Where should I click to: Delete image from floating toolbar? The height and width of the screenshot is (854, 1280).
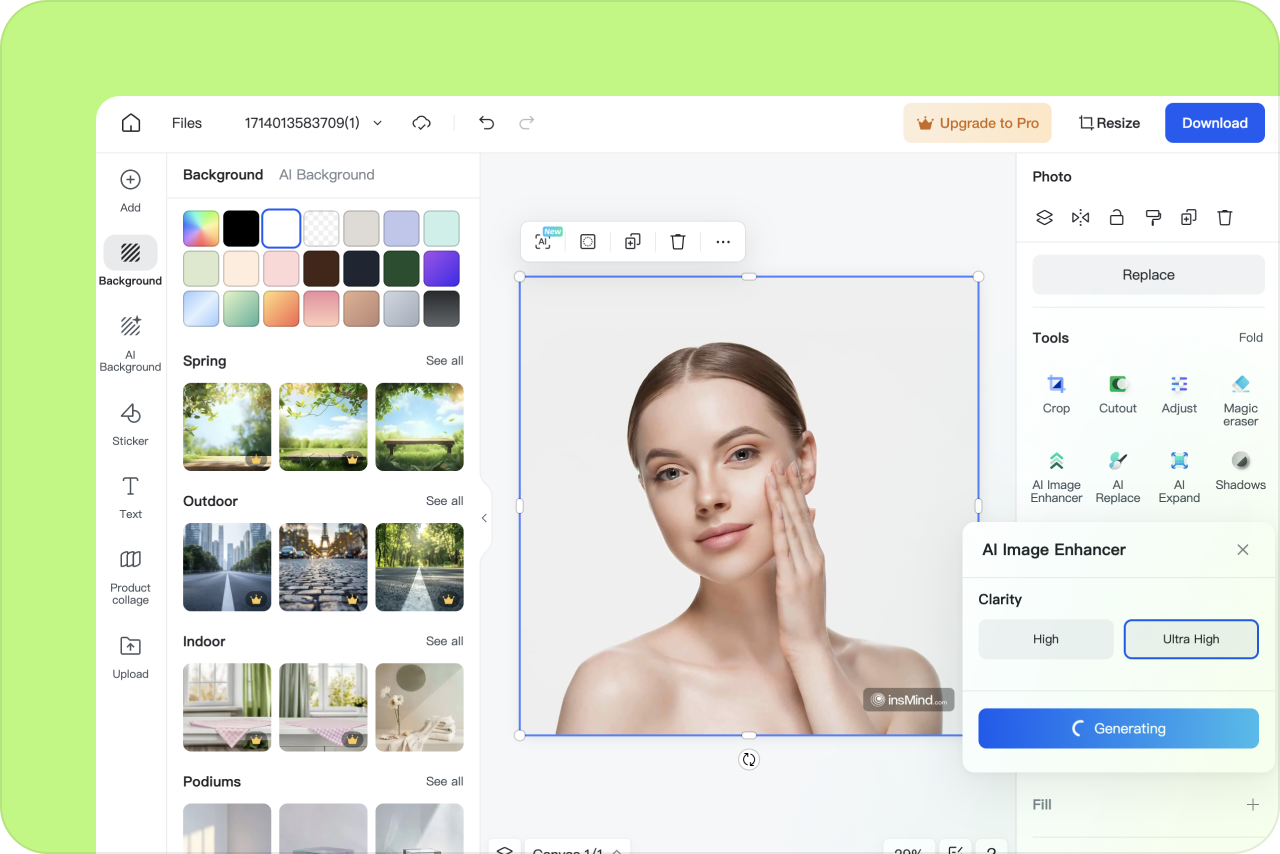pyautogui.click(x=678, y=242)
